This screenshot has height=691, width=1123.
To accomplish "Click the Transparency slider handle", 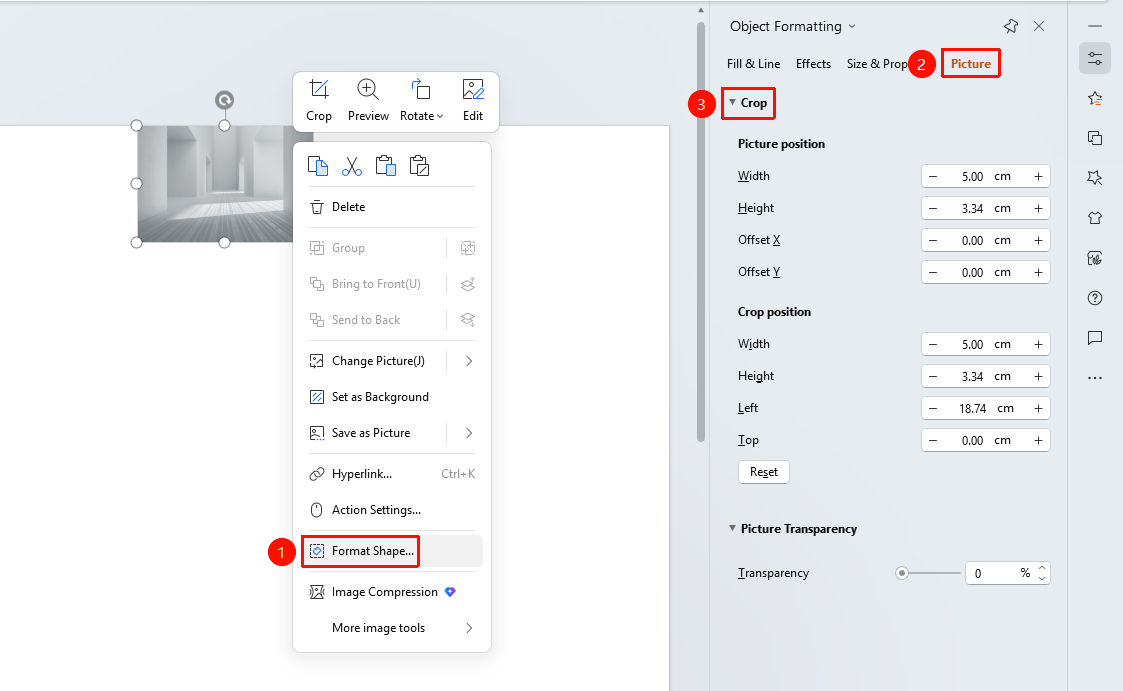I will (x=902, y=573).
